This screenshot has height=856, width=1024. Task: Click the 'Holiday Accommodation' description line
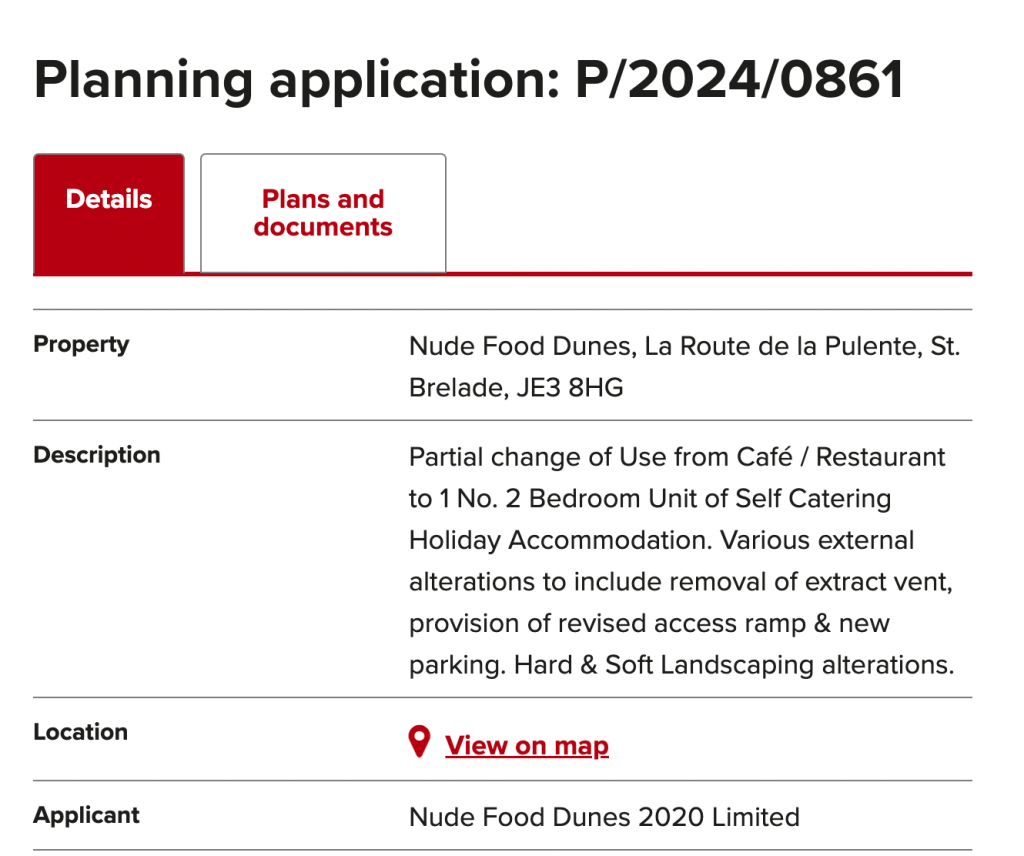pyautogui.click(x=662, y=540)
